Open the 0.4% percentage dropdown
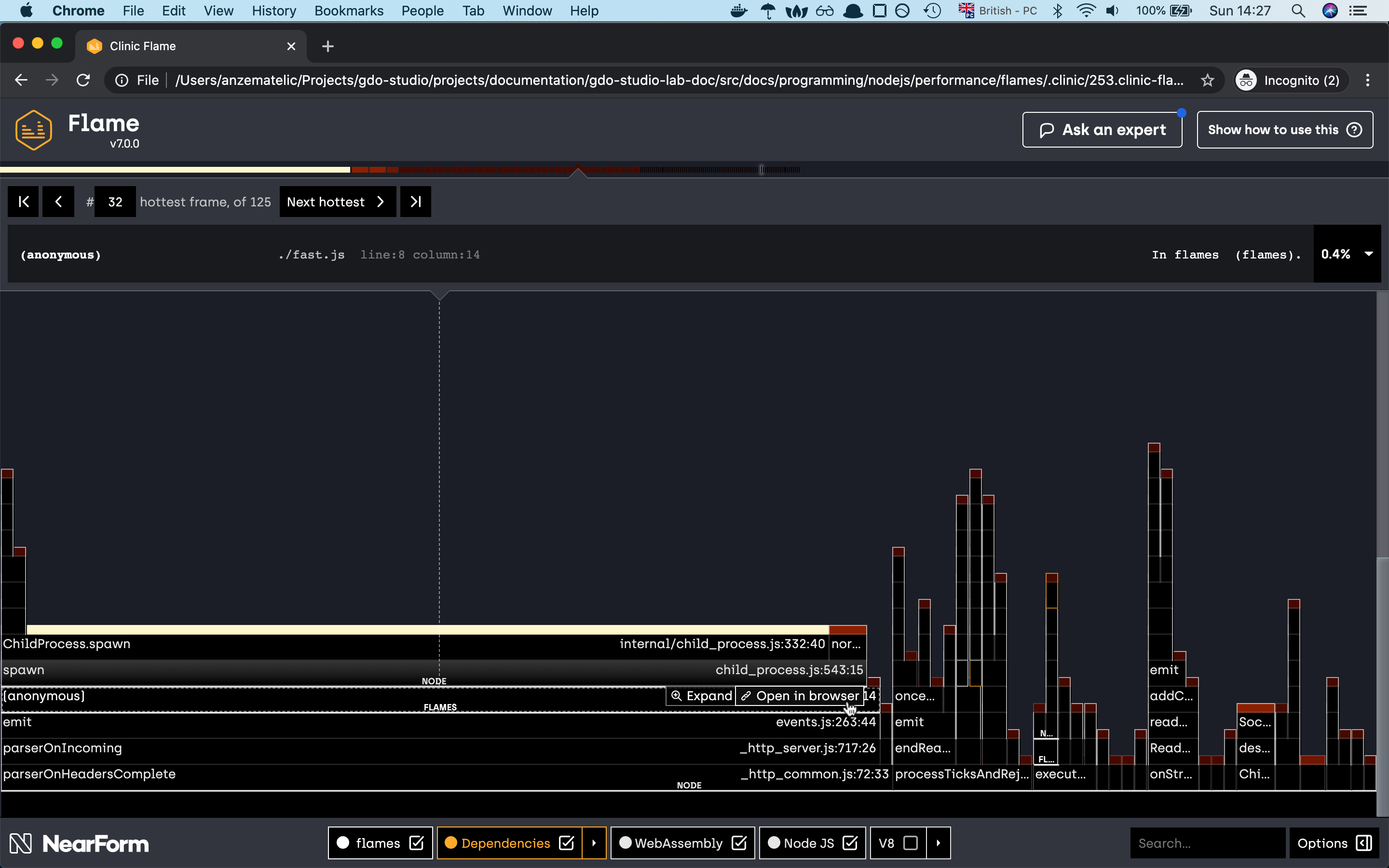The image size is (1389, 868). tap(1369, 254)
